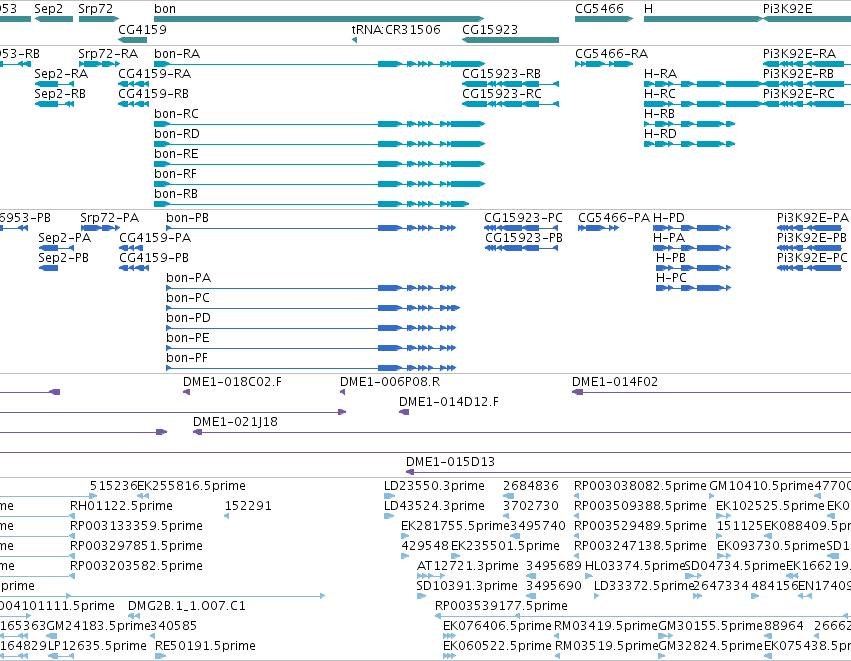Click clone DME1-006P08.R
851x661 pixels.
coord(342,392)
